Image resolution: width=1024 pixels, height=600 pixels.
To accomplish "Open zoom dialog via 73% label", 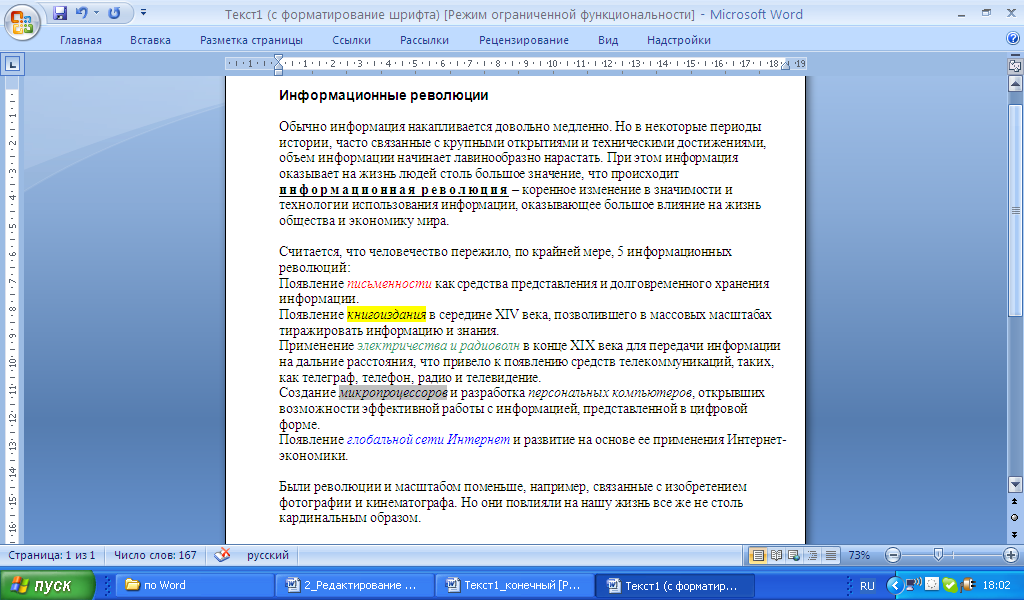I will [859, 555].
